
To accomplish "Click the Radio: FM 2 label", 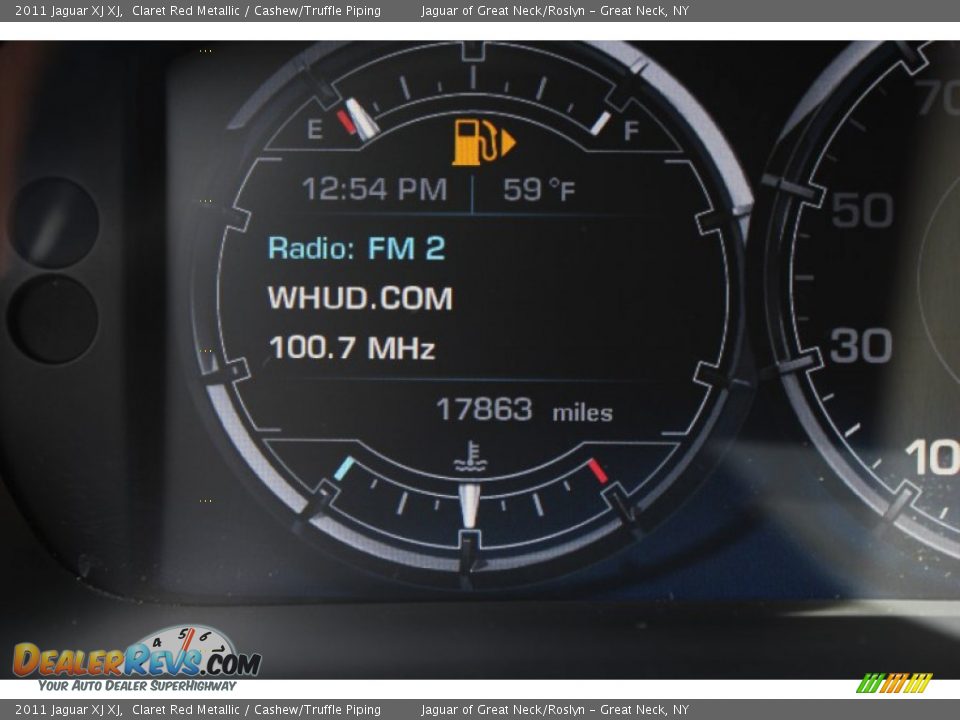I will [356, 248].
